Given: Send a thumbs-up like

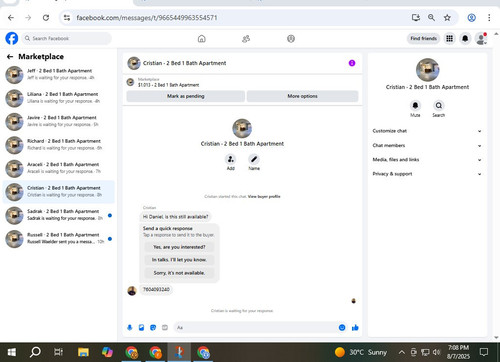Looking at the screenshot, I should coord(355,328).
